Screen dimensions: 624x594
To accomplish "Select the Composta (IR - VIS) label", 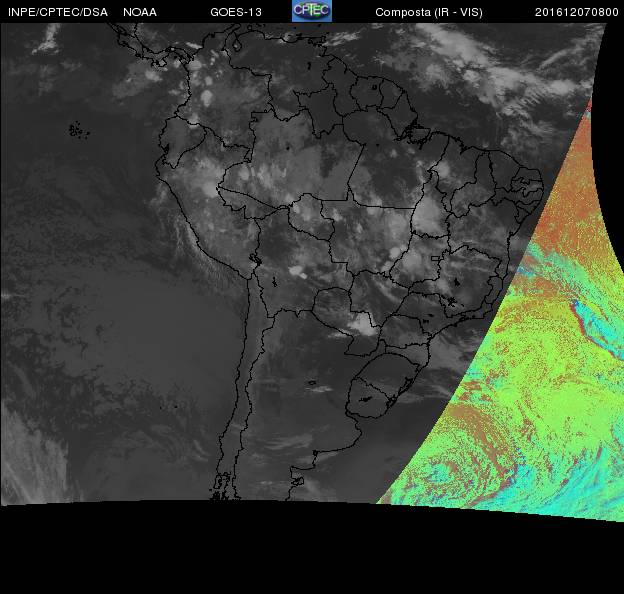I will coord(429,12).
